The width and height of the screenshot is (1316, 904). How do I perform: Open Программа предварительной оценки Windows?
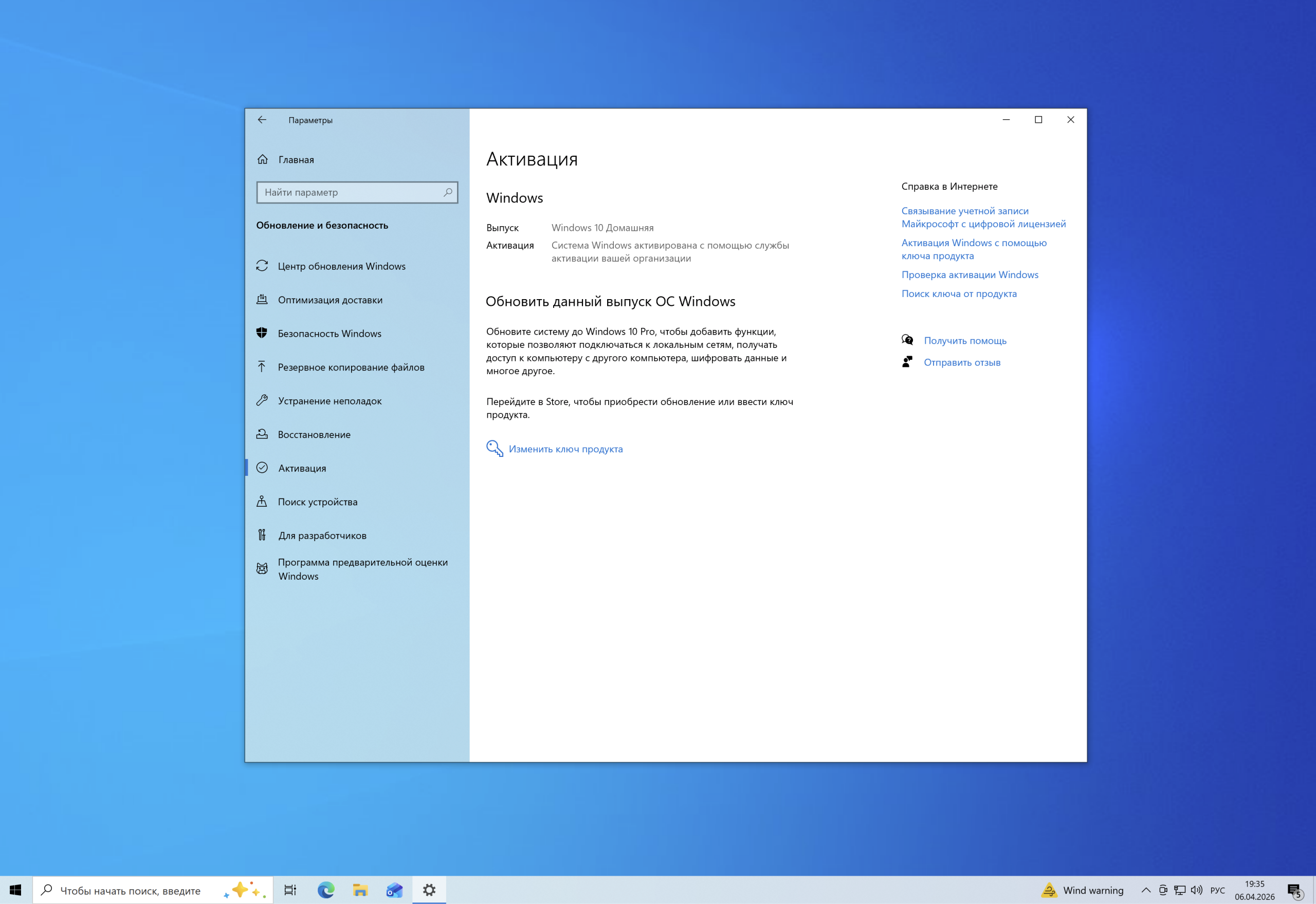tap(362, 569)
